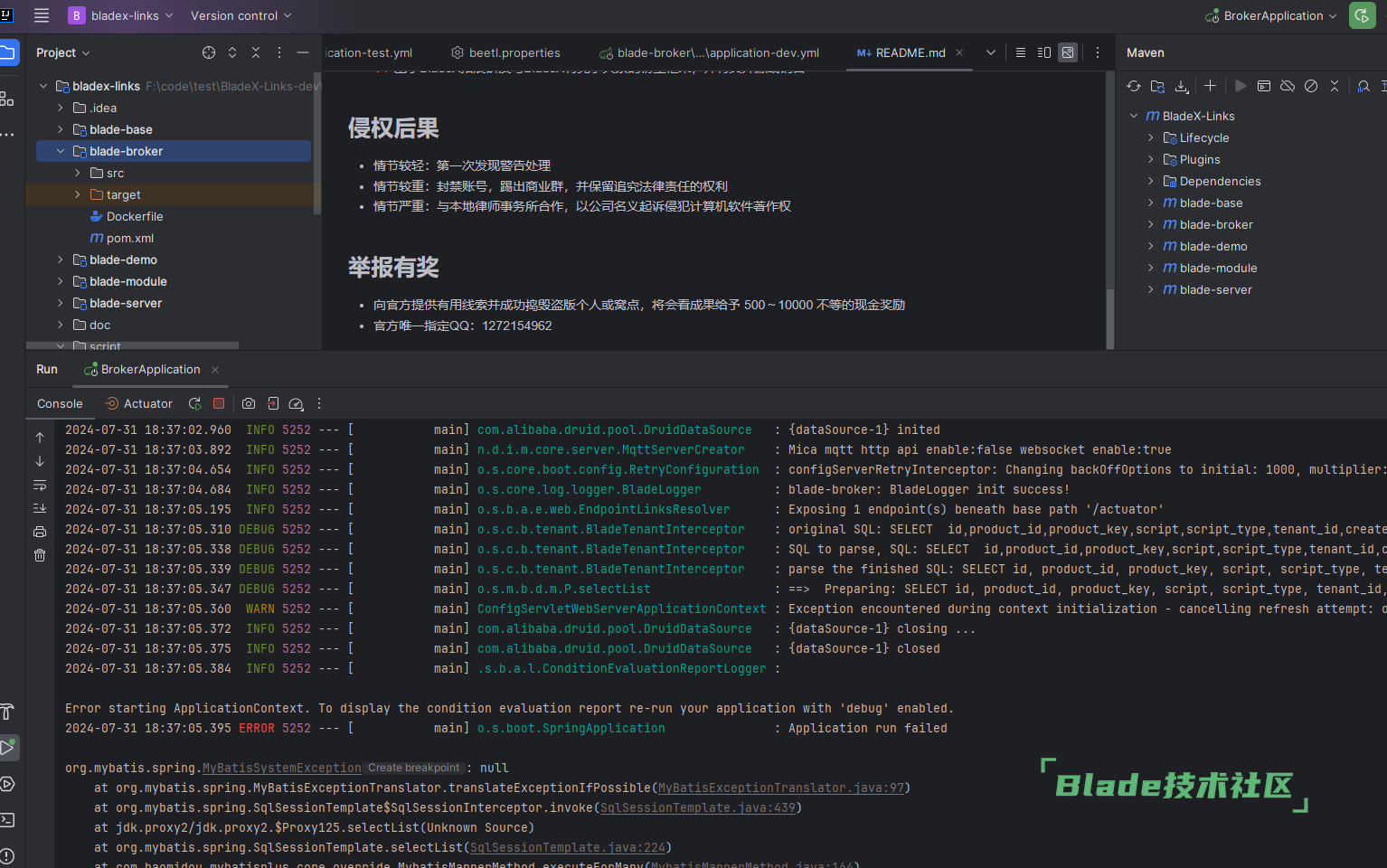
Task: Open BrokerApplication run configuration dropdown
Action: 1270,15
